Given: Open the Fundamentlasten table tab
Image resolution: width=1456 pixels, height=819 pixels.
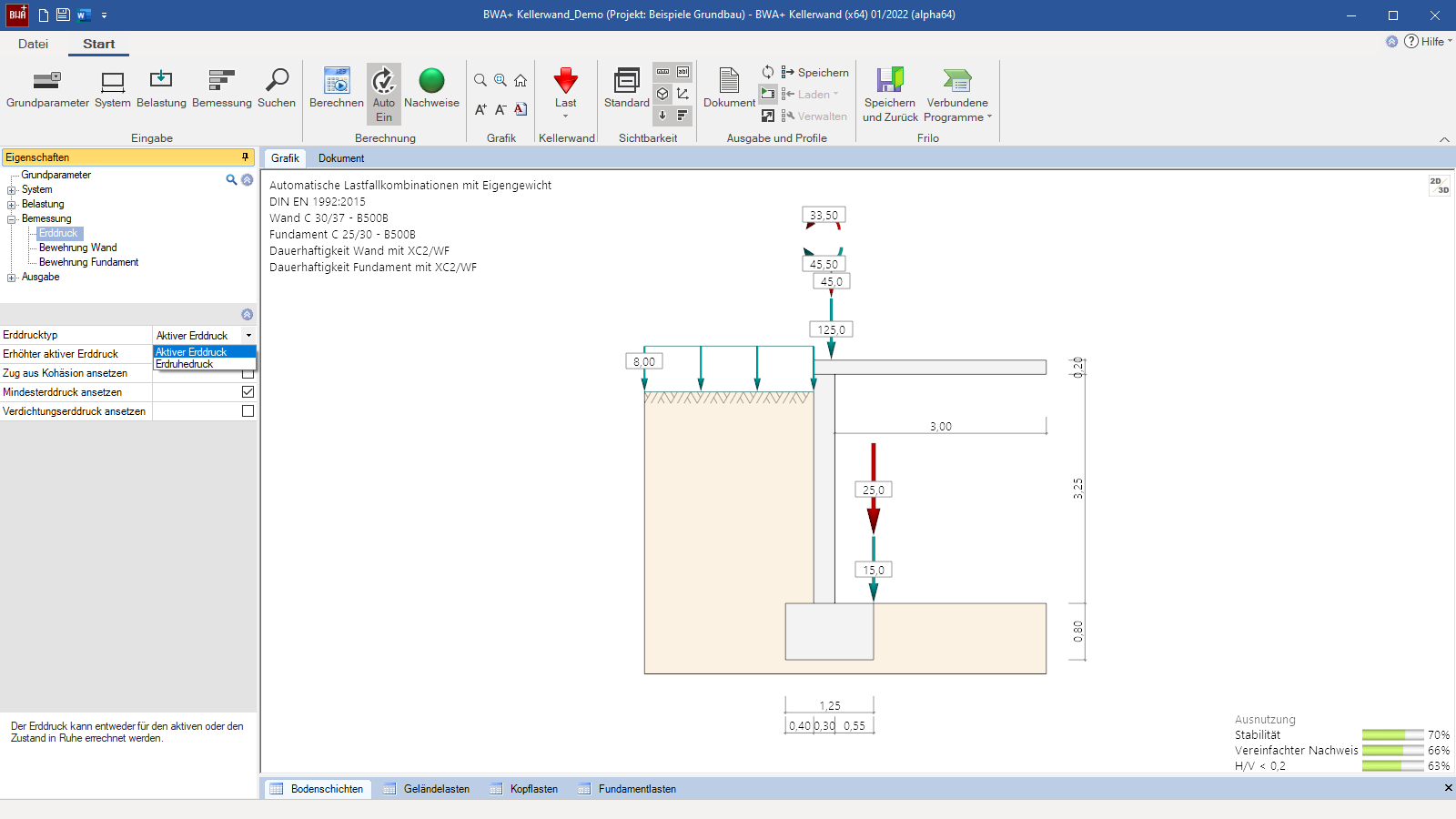Looking at the screenshot, I should pos(628,789).
